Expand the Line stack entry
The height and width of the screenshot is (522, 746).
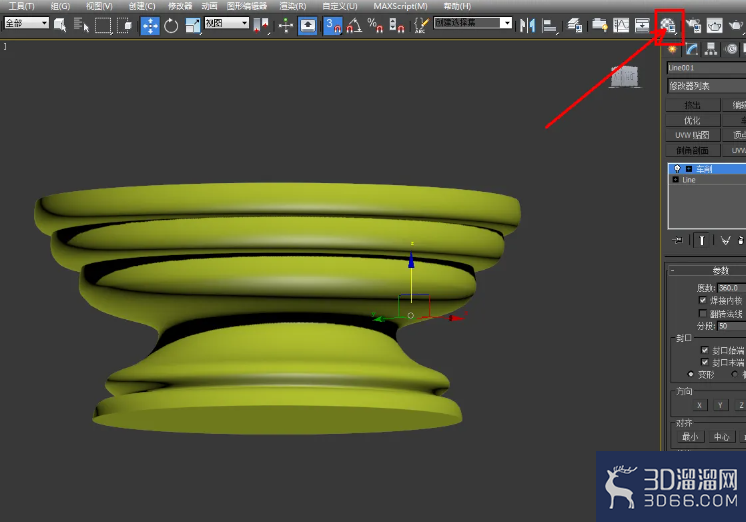click(x=676, y=179)
